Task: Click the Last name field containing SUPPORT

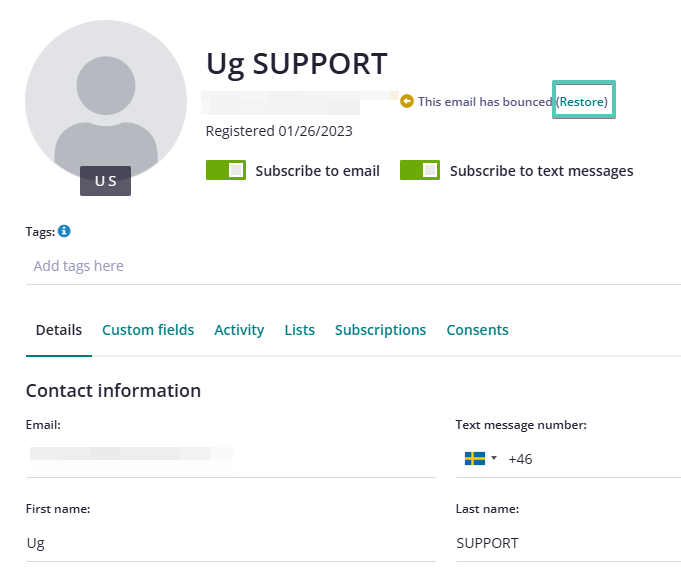Action: 569,543
